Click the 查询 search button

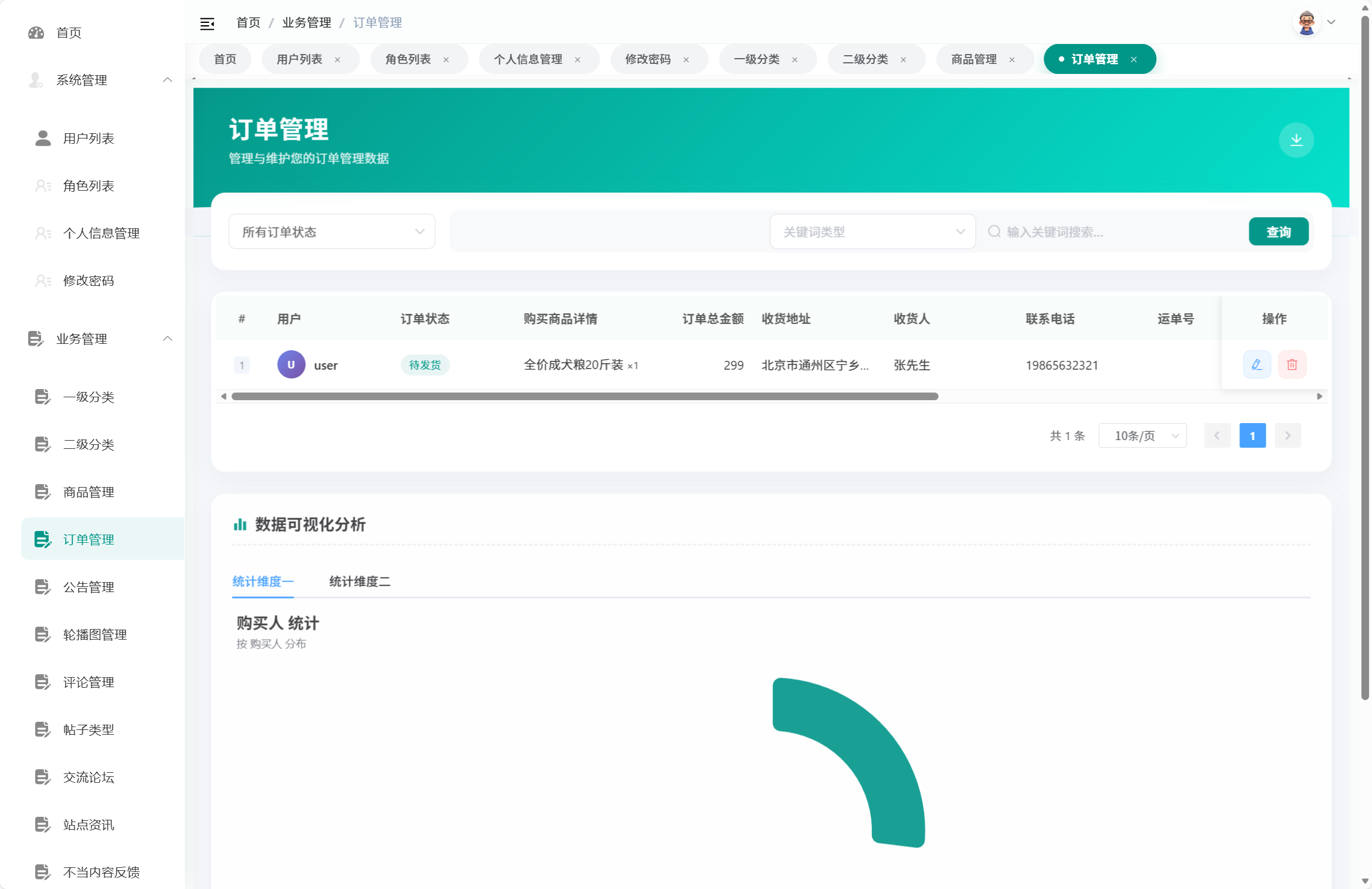click(1279, 231)
